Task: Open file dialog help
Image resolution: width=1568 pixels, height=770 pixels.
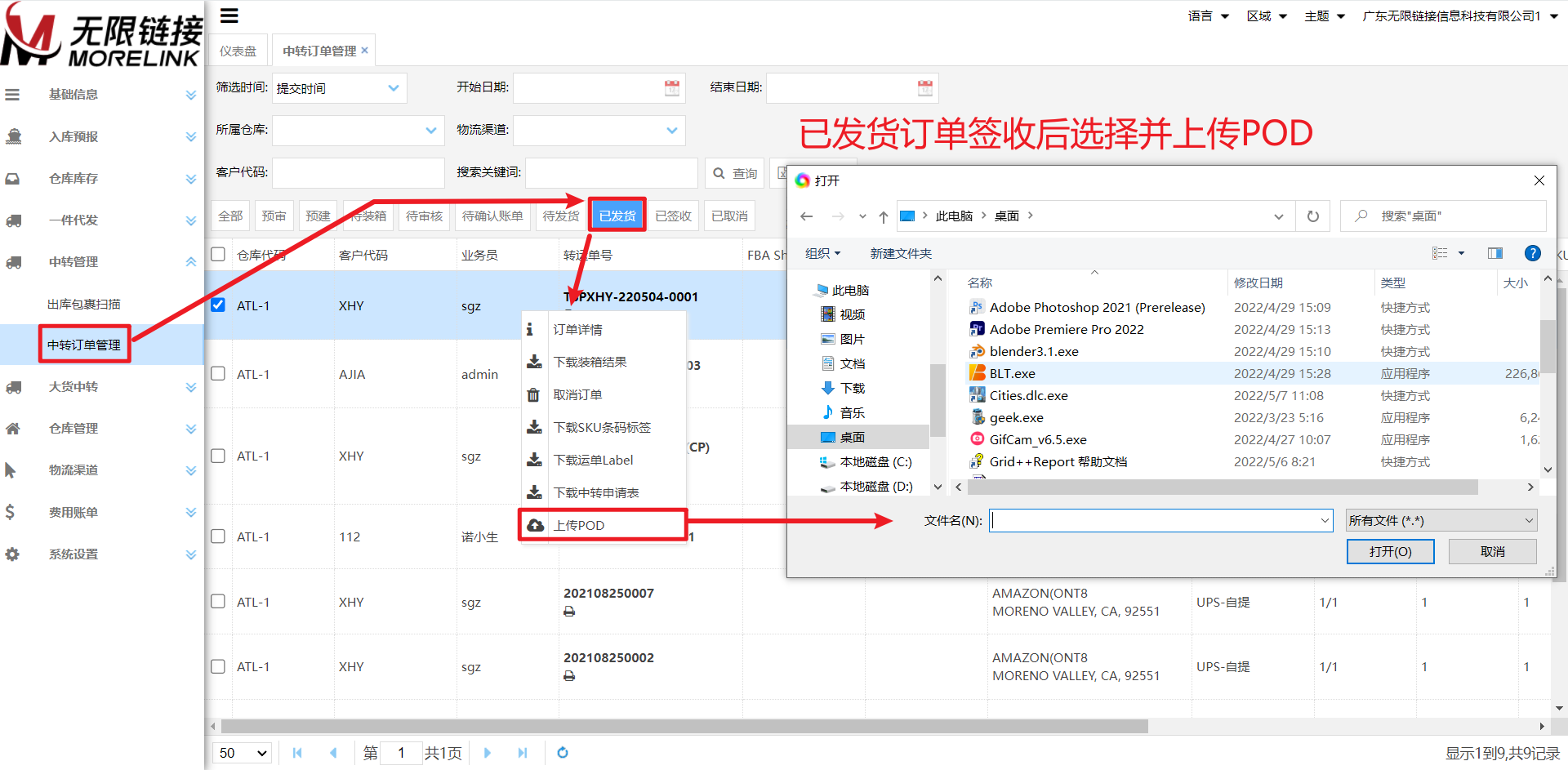Action: [x=1533, y=253]
